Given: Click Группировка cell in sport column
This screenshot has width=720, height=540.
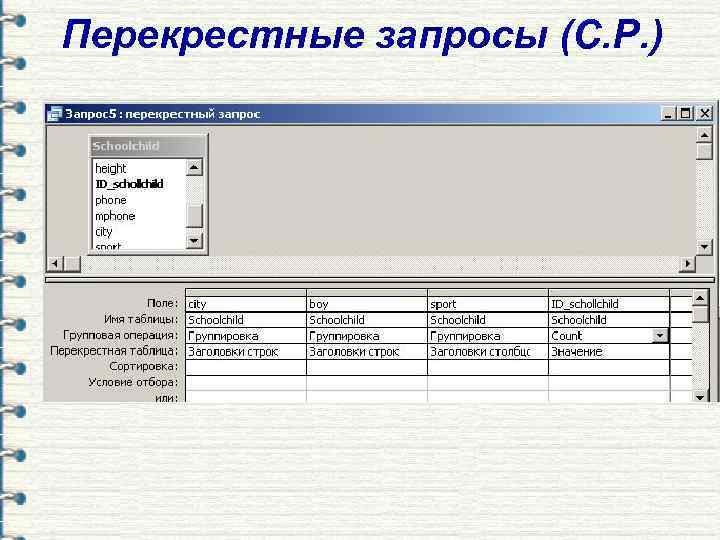Looking at the screenshot, I should (488, 336).
